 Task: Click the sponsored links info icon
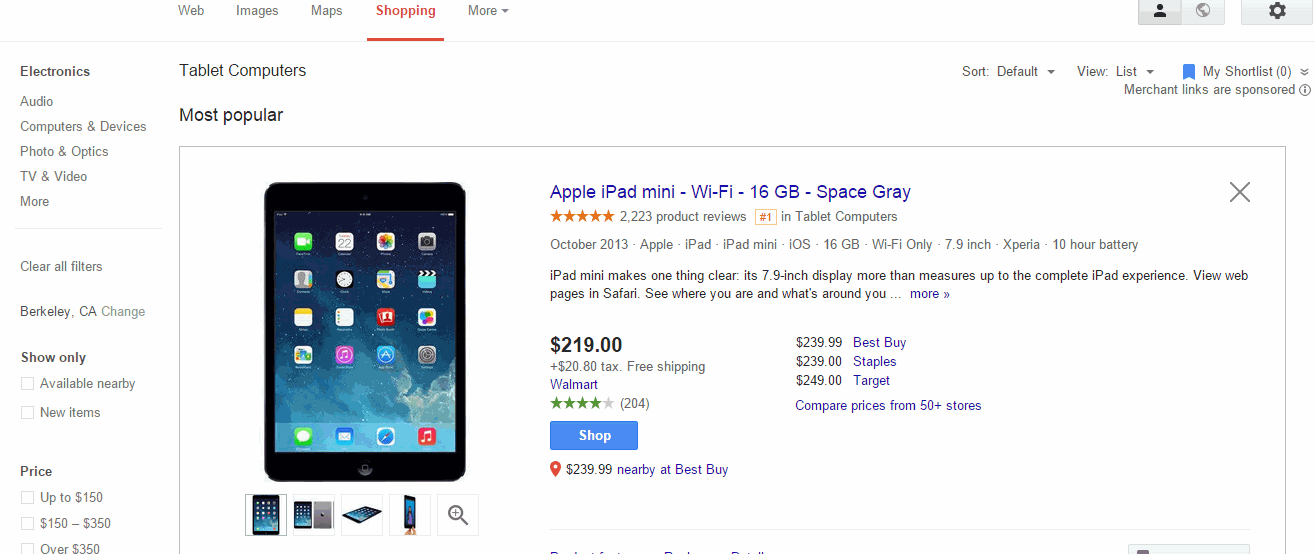coord(1304,90)
